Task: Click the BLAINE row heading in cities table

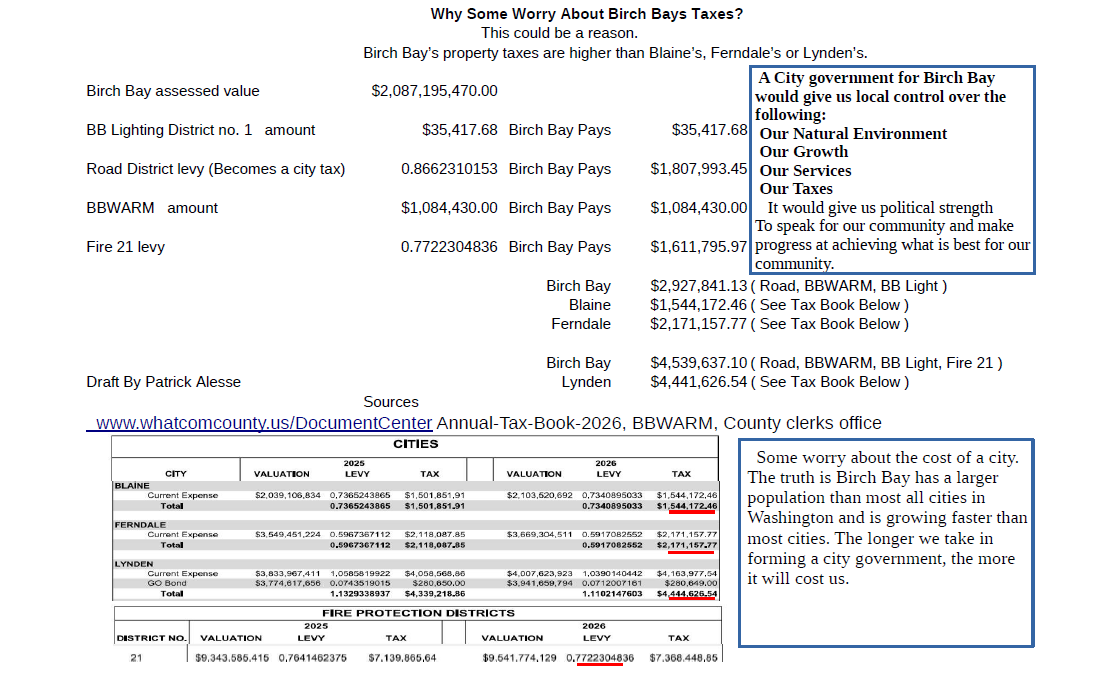Action: [x=132, y=486]
